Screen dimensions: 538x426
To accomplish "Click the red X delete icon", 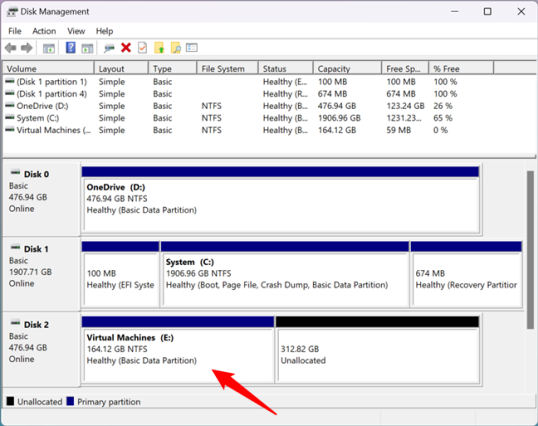I will 126,48.
